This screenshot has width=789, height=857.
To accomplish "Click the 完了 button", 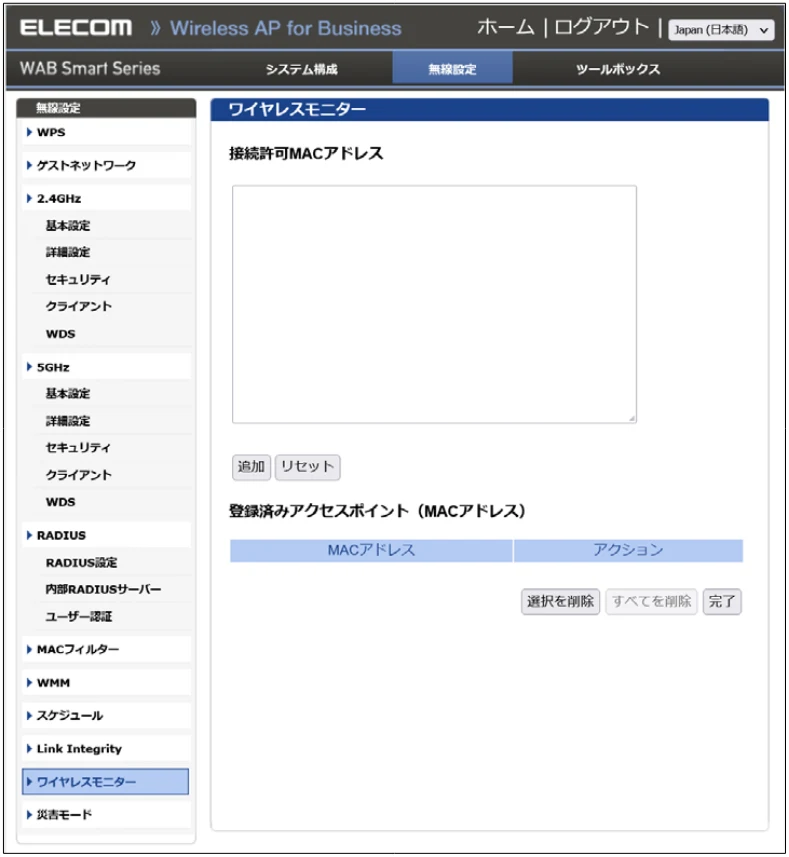I will coord(722,602).
